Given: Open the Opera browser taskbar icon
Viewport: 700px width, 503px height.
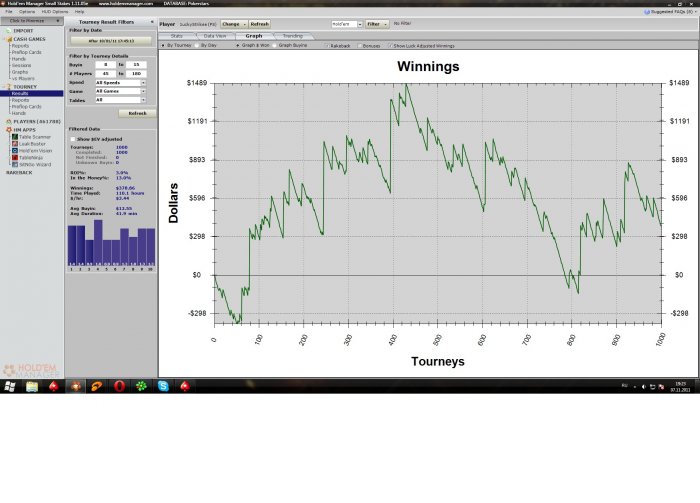Looking at the screenshot, I should coord(119,387).
